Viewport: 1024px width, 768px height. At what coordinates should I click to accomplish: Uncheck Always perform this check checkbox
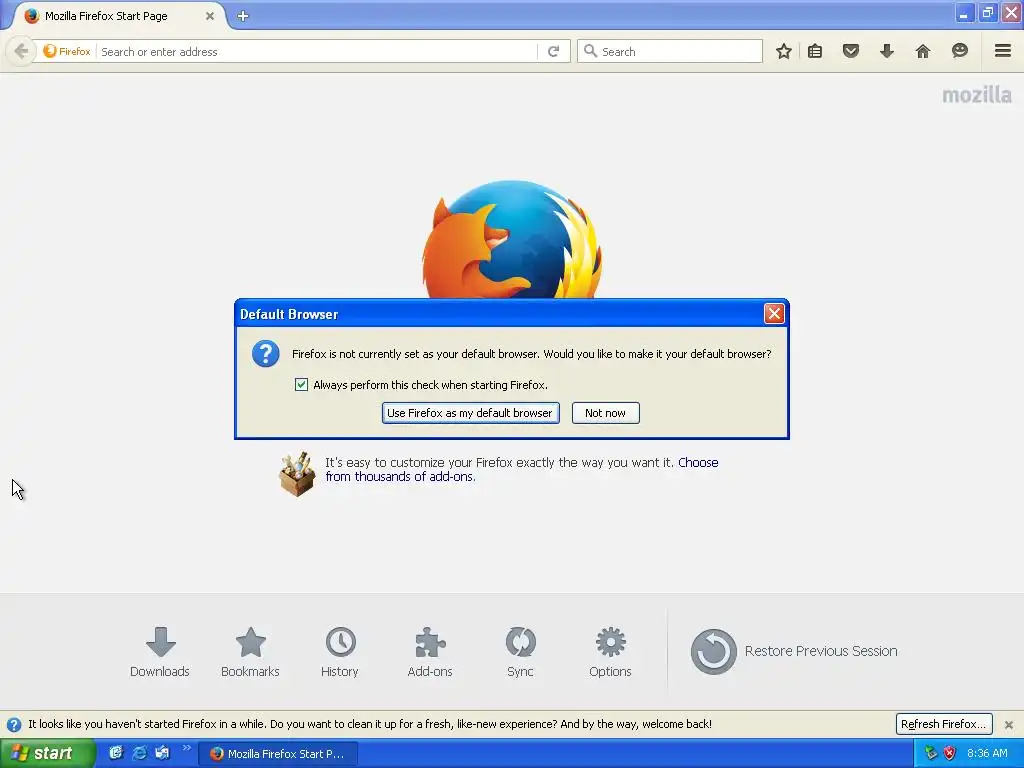[x=301, y=385]
